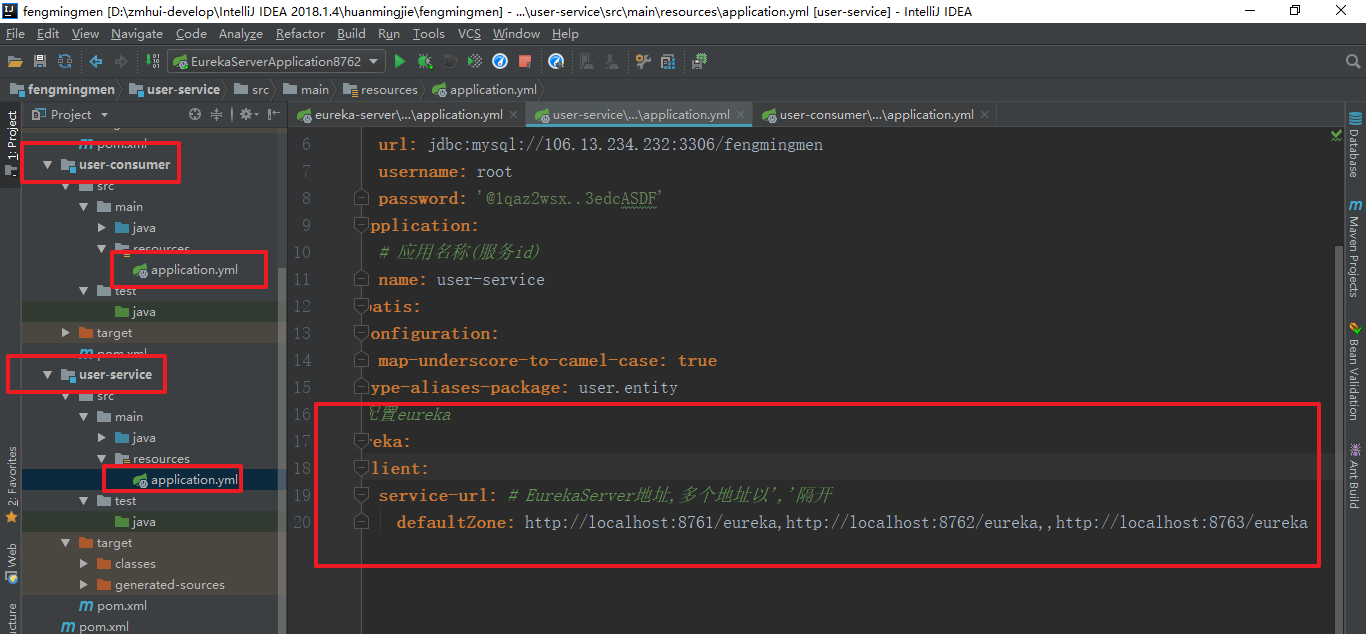Open the File menu

[x=15, y=33]
